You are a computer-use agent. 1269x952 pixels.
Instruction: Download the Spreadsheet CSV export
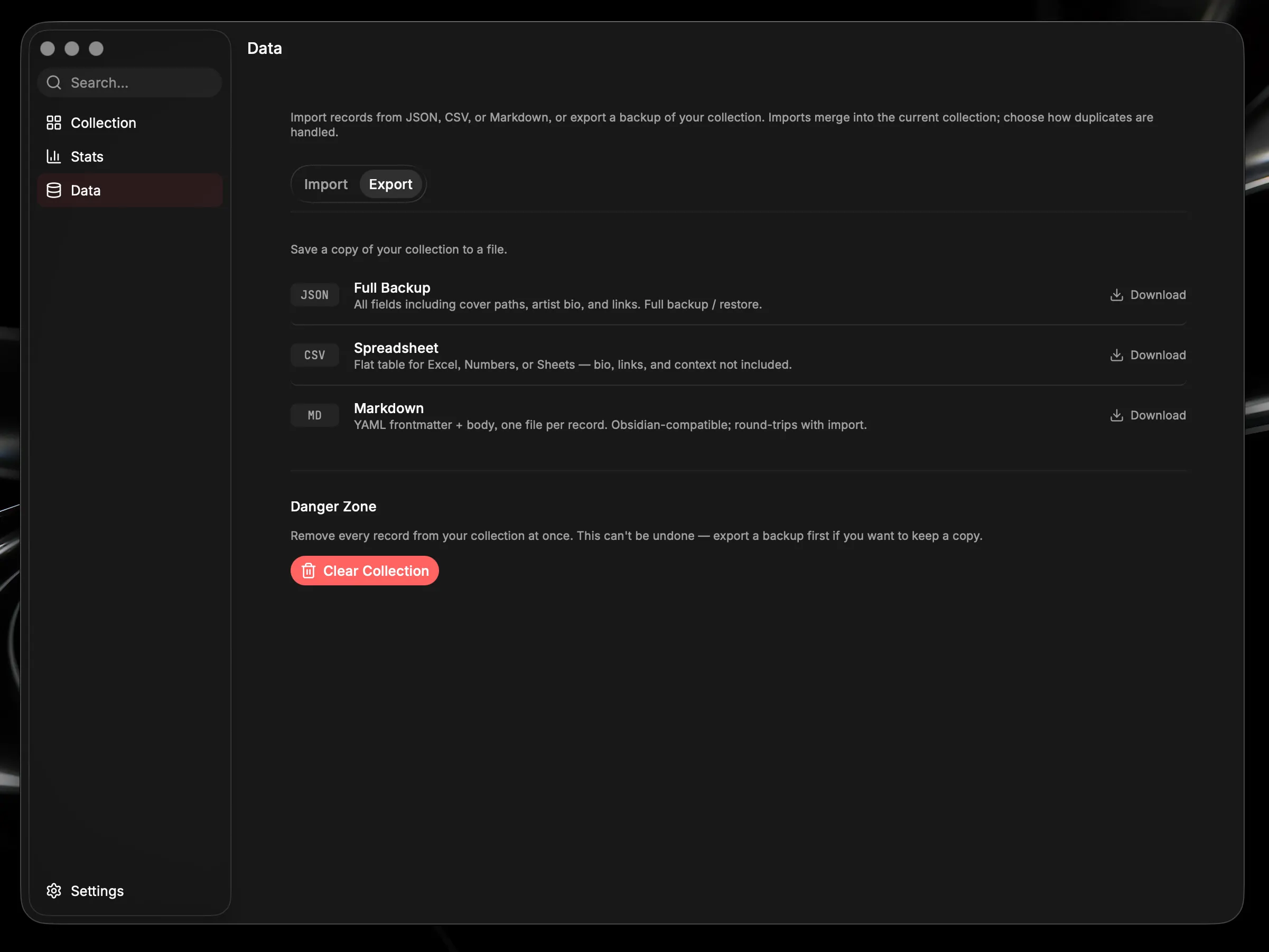(1147, 355)
